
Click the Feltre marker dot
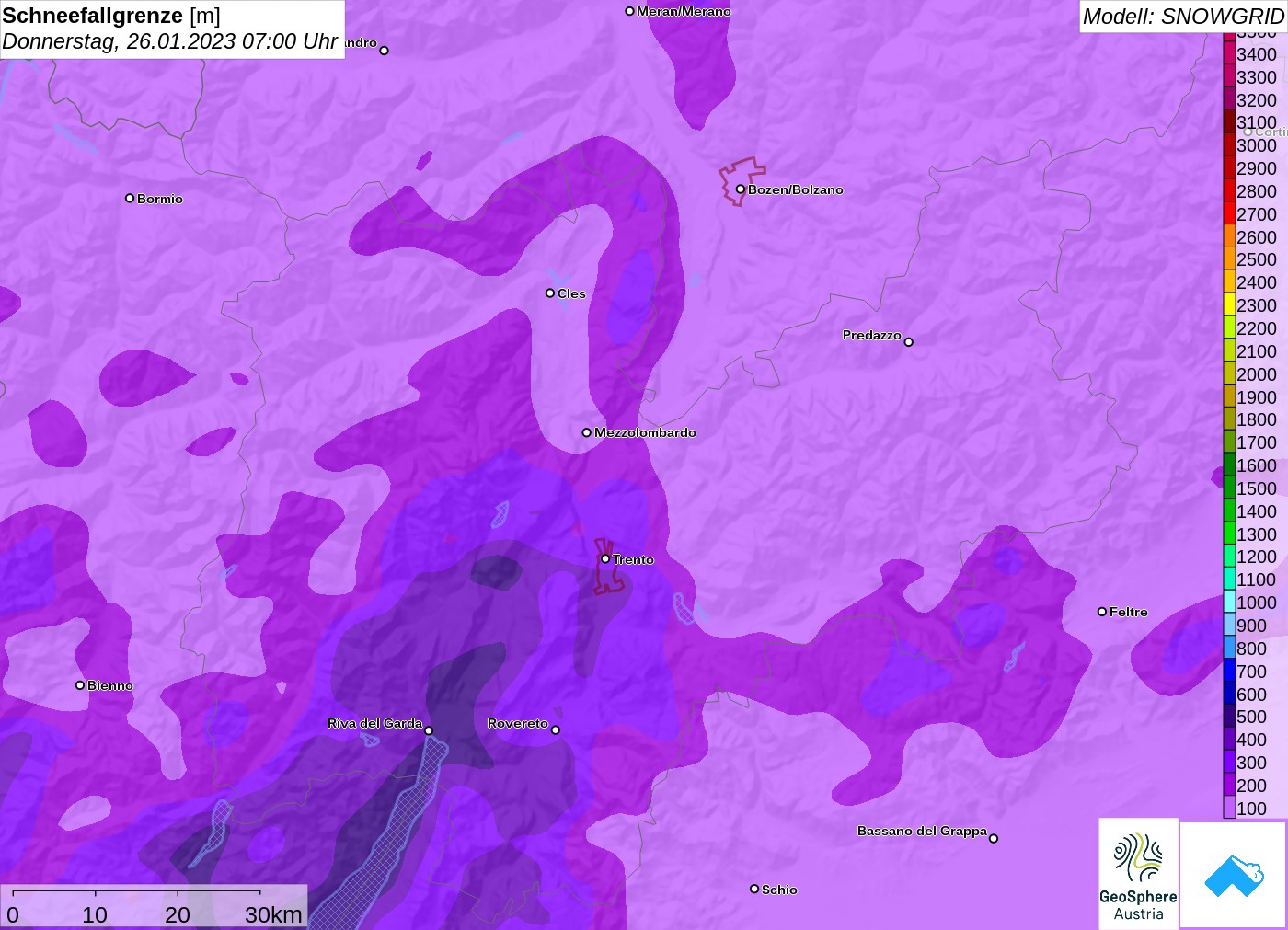point(1102,612)
